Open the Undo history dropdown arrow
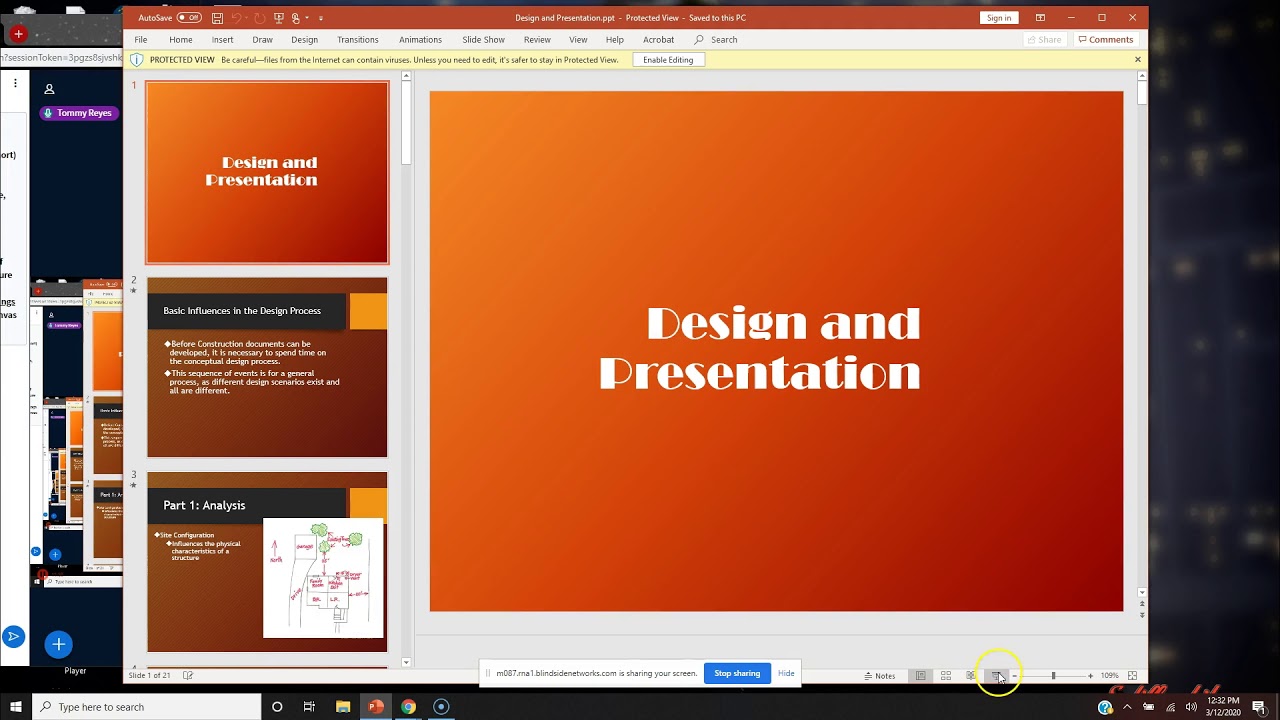 (x=247, y=18)
